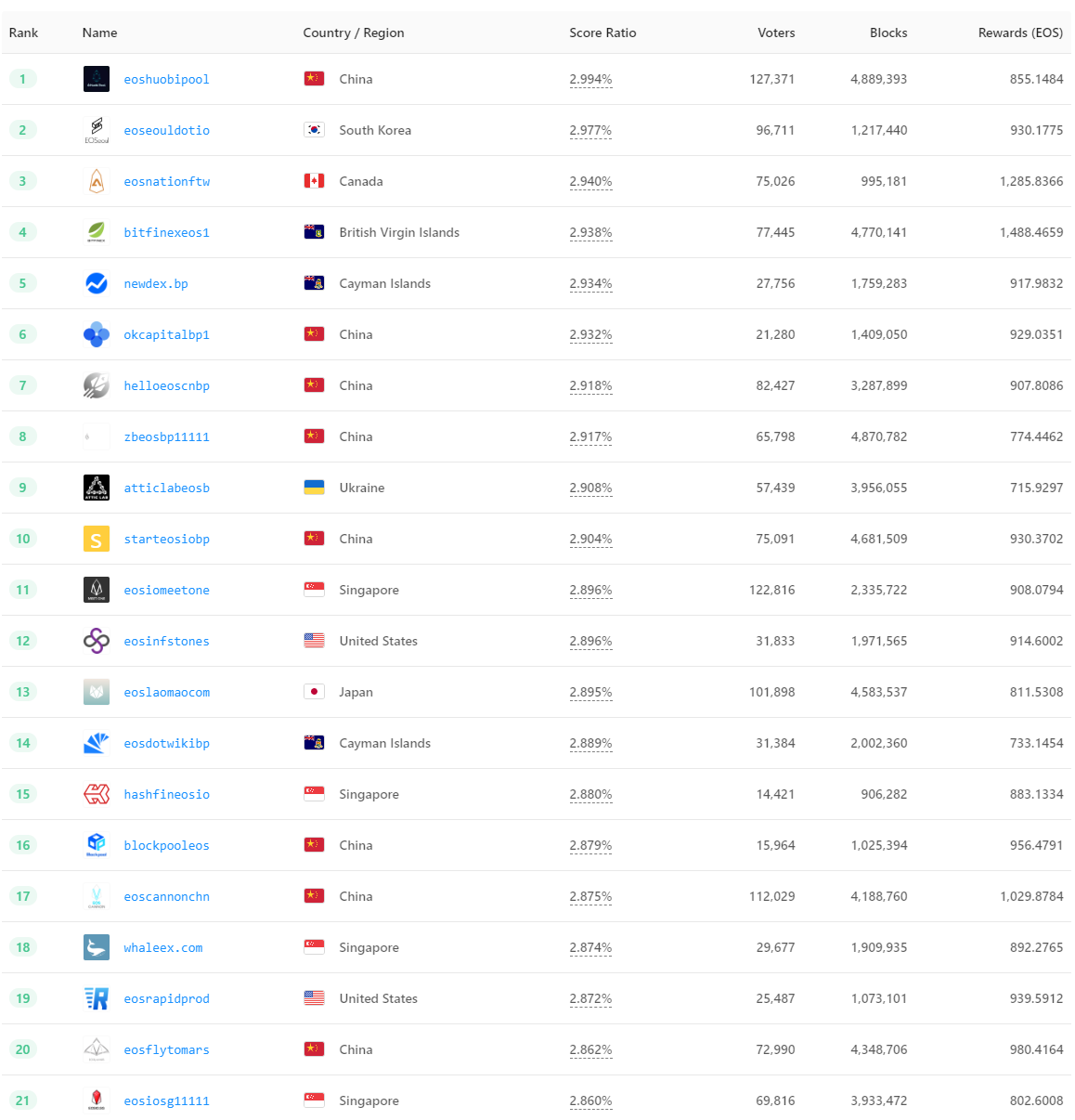The width and height of the screenshot is (1075, 1120).
Task: Open the zbeosbp11111 producer link
Action: [x=167, y=437]
